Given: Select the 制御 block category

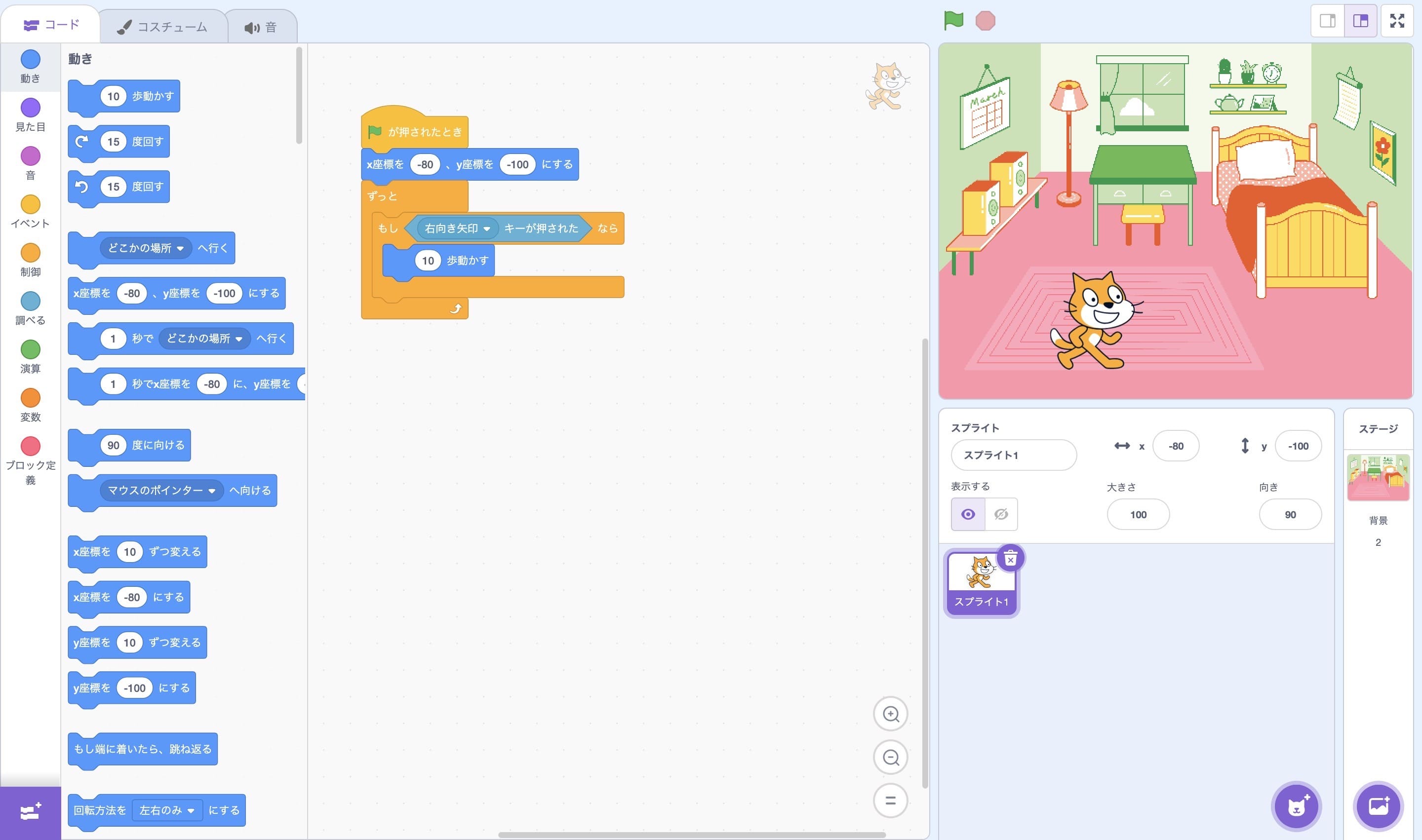Looking at the screenshot, I should tap(31, 261).
